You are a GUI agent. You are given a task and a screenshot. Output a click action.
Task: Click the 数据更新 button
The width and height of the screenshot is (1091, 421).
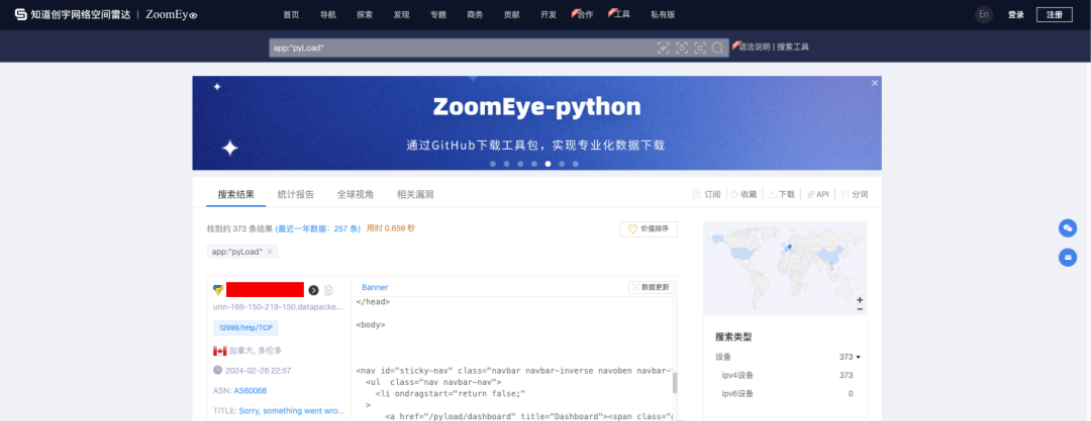651,287
